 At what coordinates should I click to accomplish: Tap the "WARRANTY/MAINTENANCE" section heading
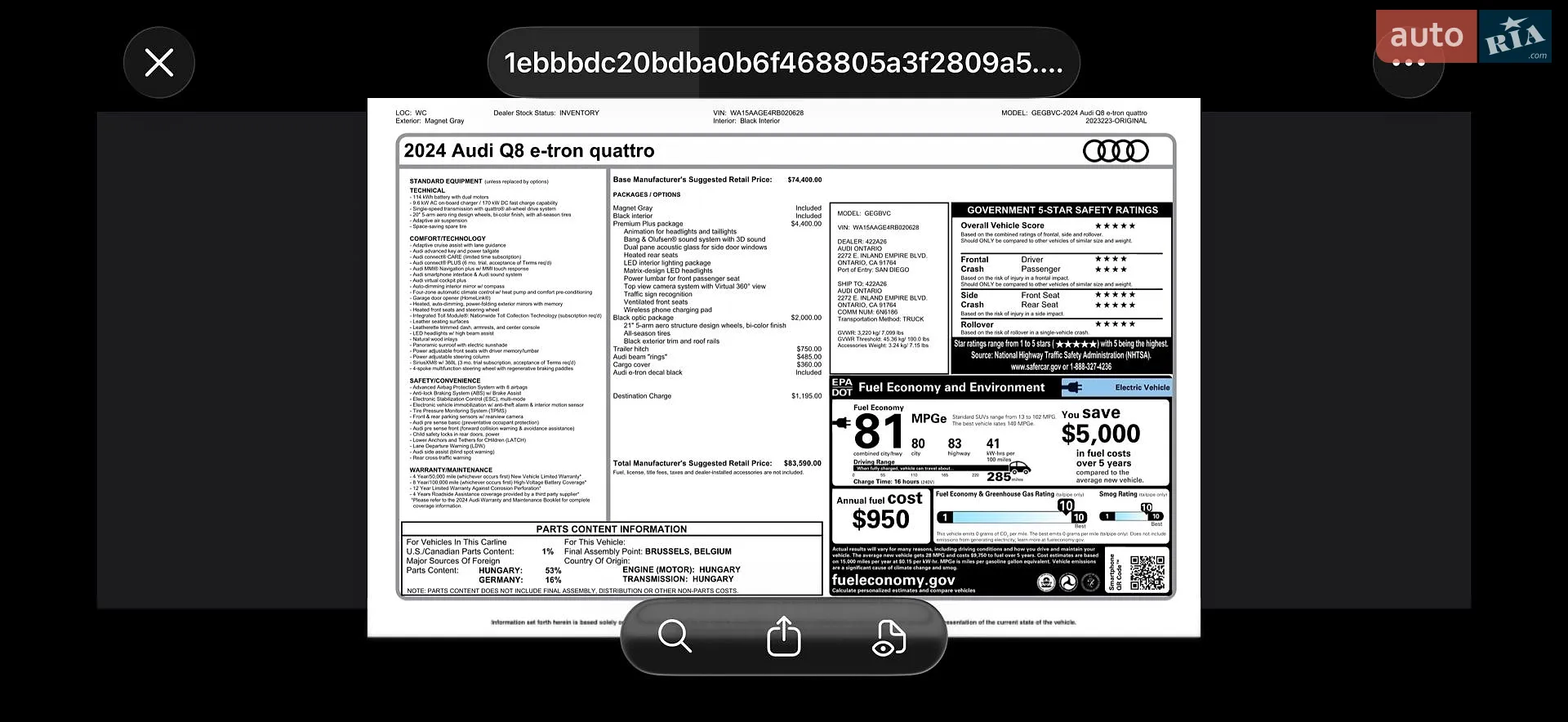[x=451, y=470]
